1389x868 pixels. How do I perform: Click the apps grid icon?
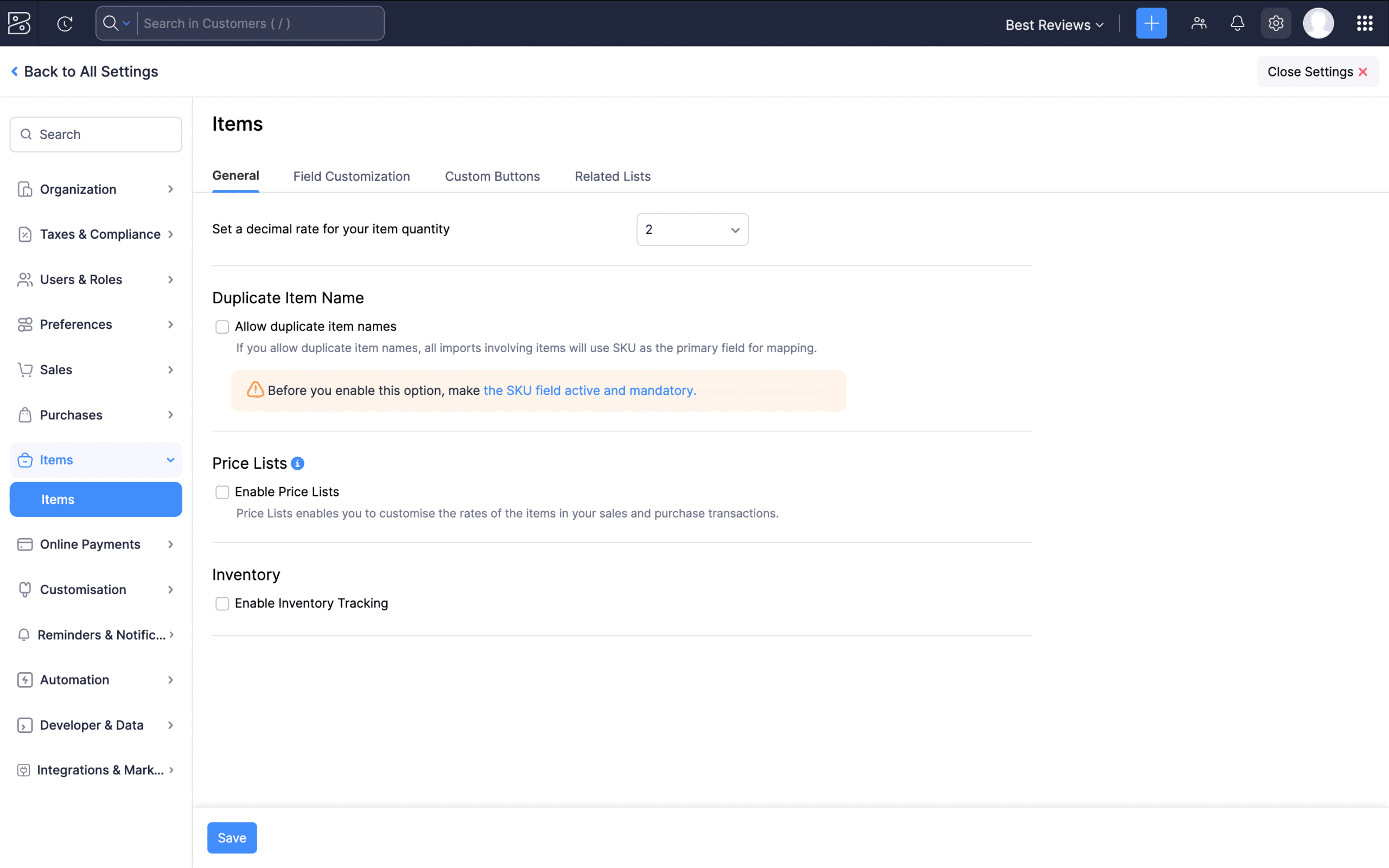point(1365,23)
